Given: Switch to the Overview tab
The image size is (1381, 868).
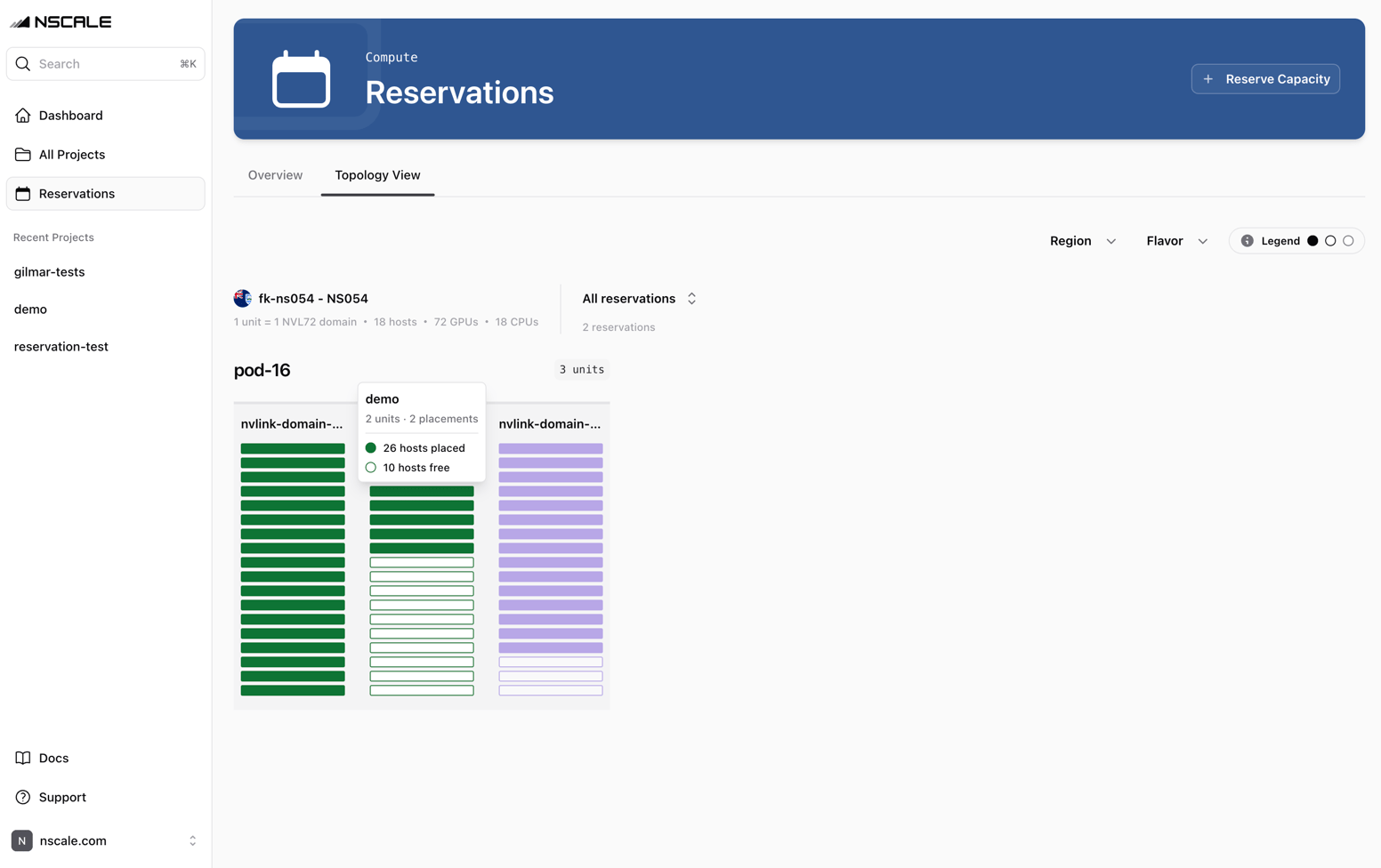Looking at the screenshot, I should click(275, 175).
